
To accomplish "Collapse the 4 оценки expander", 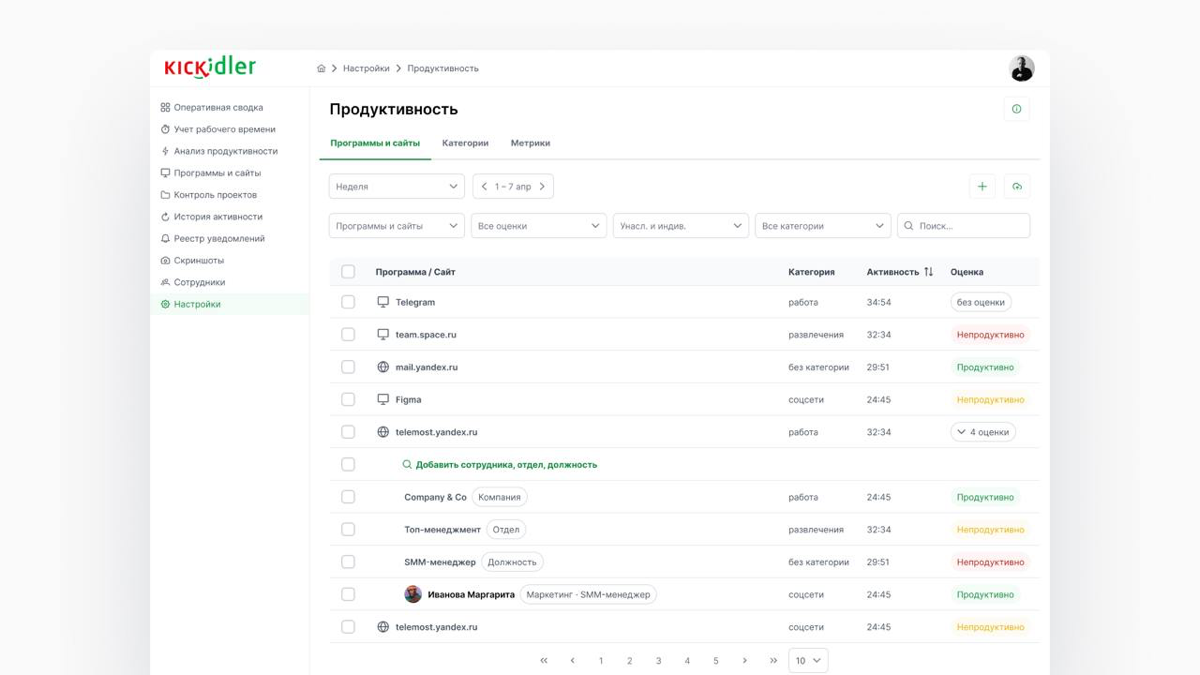I will click(x=983, y=432).
